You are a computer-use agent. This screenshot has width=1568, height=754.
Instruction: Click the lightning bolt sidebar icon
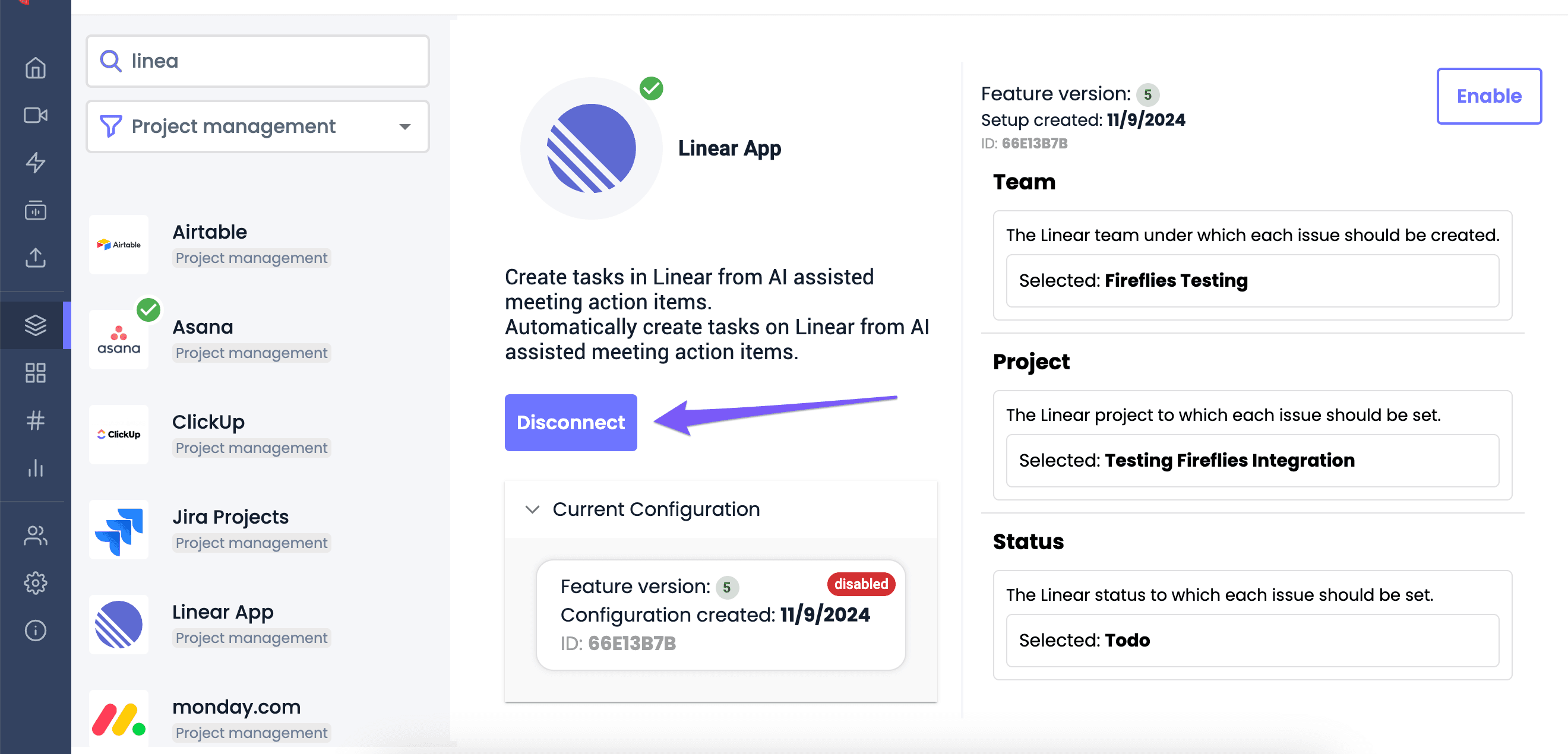click(x=35, y=163)
